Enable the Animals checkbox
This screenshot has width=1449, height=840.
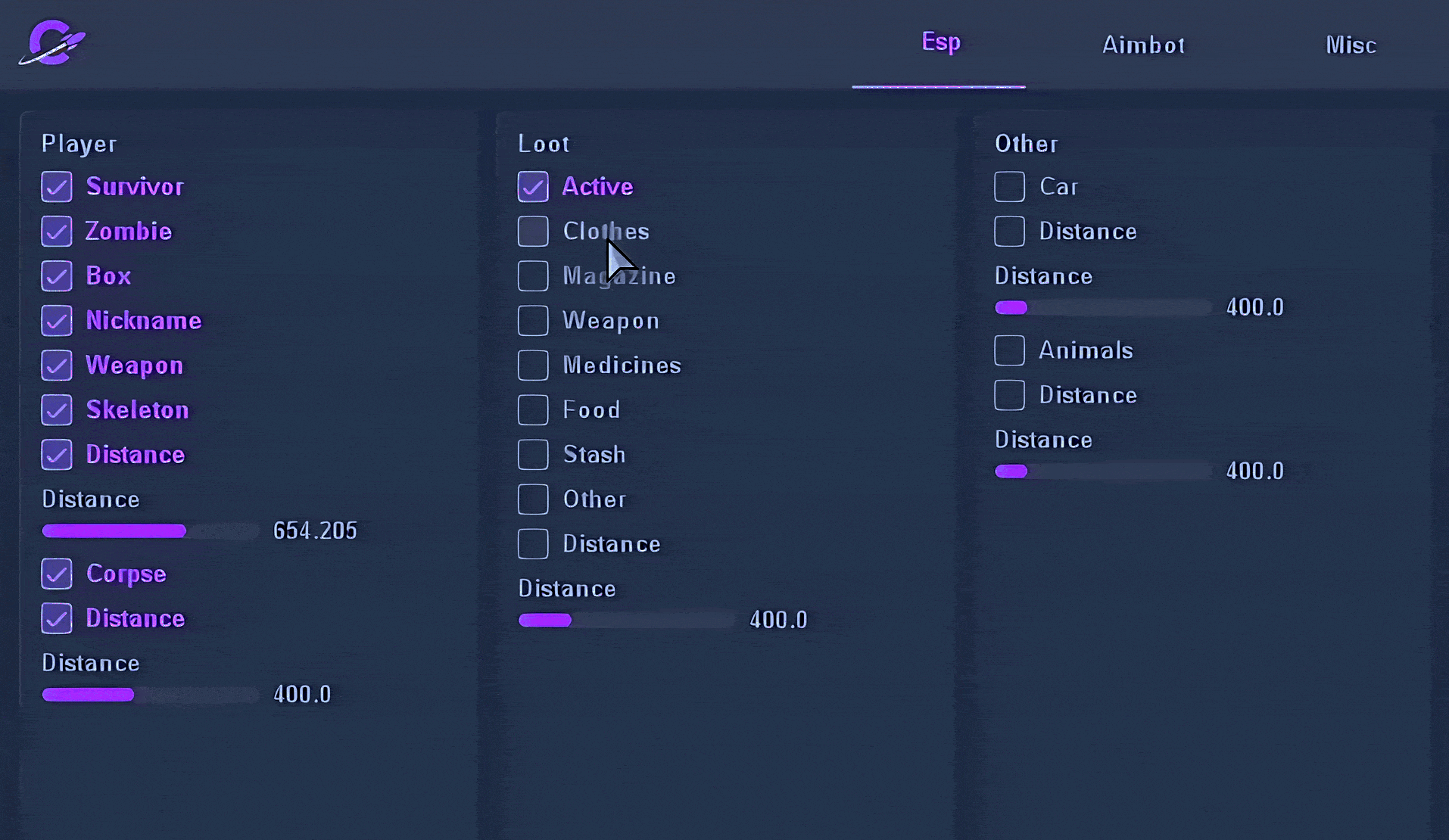(x=1009, y=350)
